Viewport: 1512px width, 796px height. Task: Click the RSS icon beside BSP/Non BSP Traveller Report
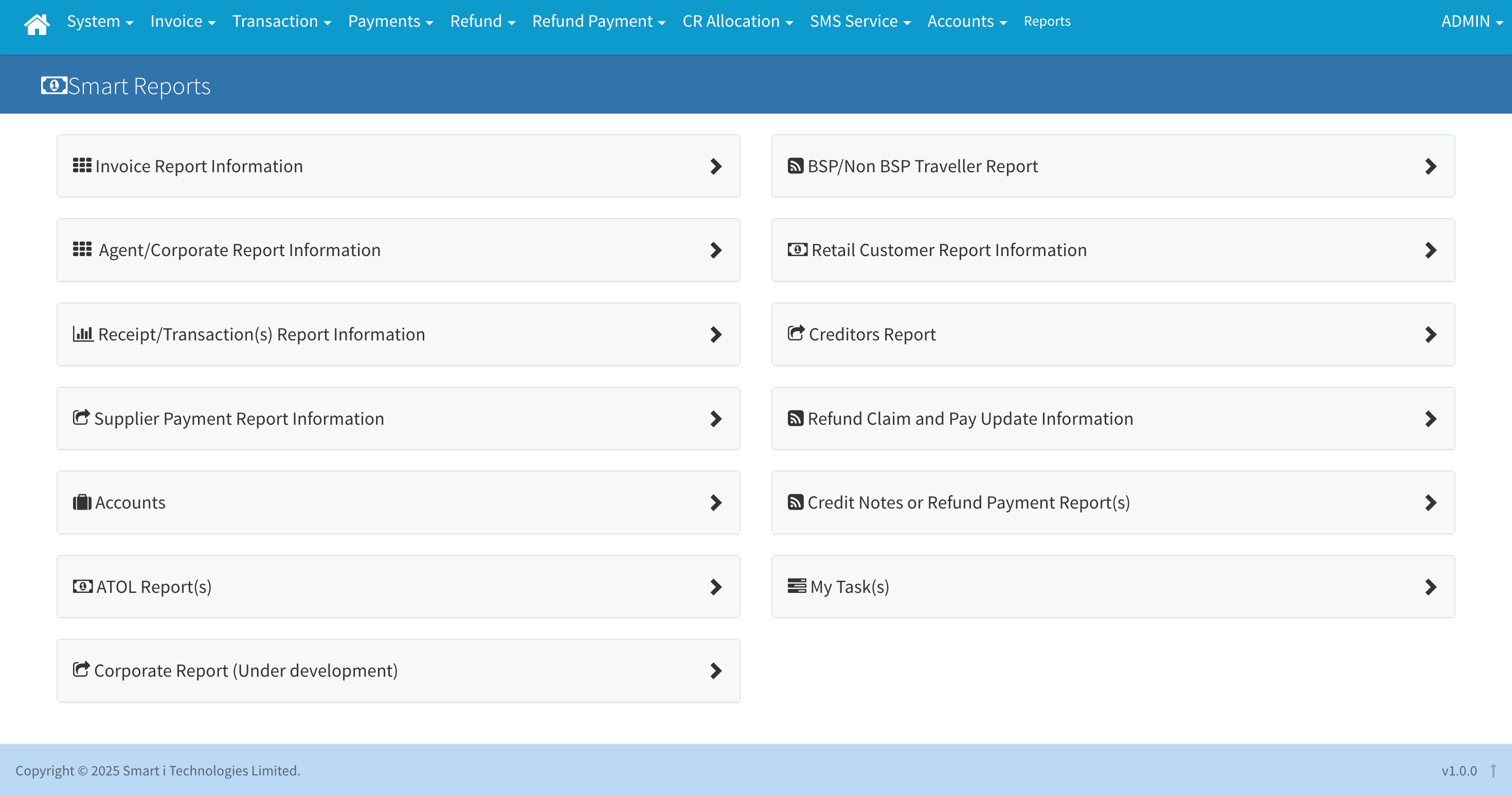click(x=795, y=166)
